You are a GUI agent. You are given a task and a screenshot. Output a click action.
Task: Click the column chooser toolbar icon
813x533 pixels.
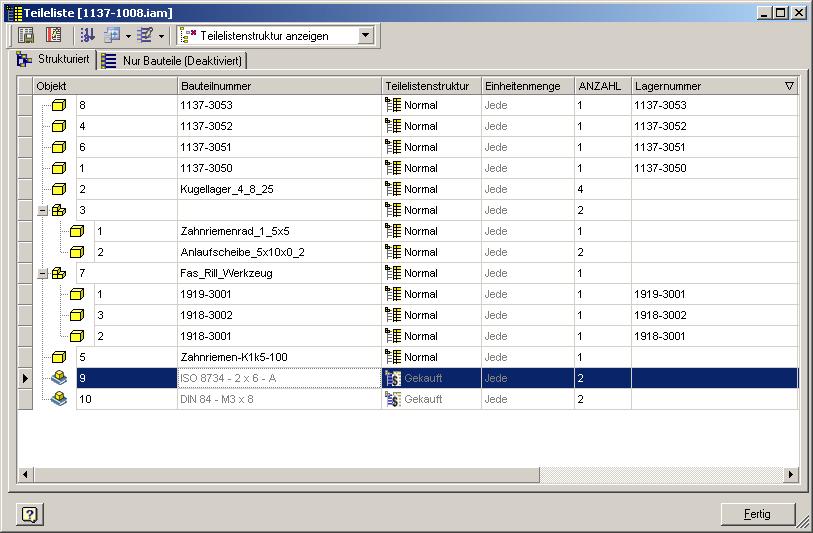pos(111,35)
